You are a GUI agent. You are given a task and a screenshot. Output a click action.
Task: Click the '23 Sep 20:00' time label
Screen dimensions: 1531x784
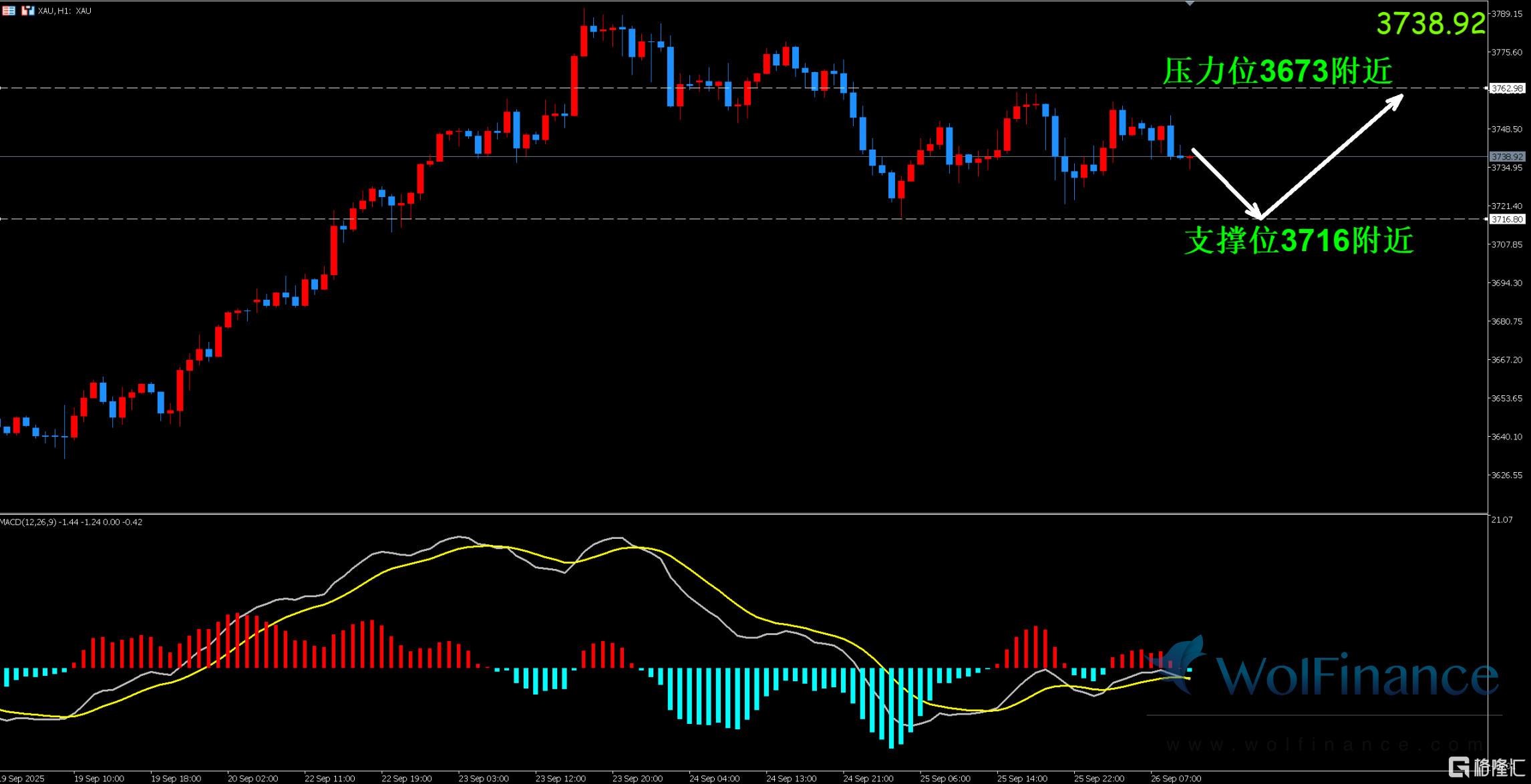pos(637,779)
